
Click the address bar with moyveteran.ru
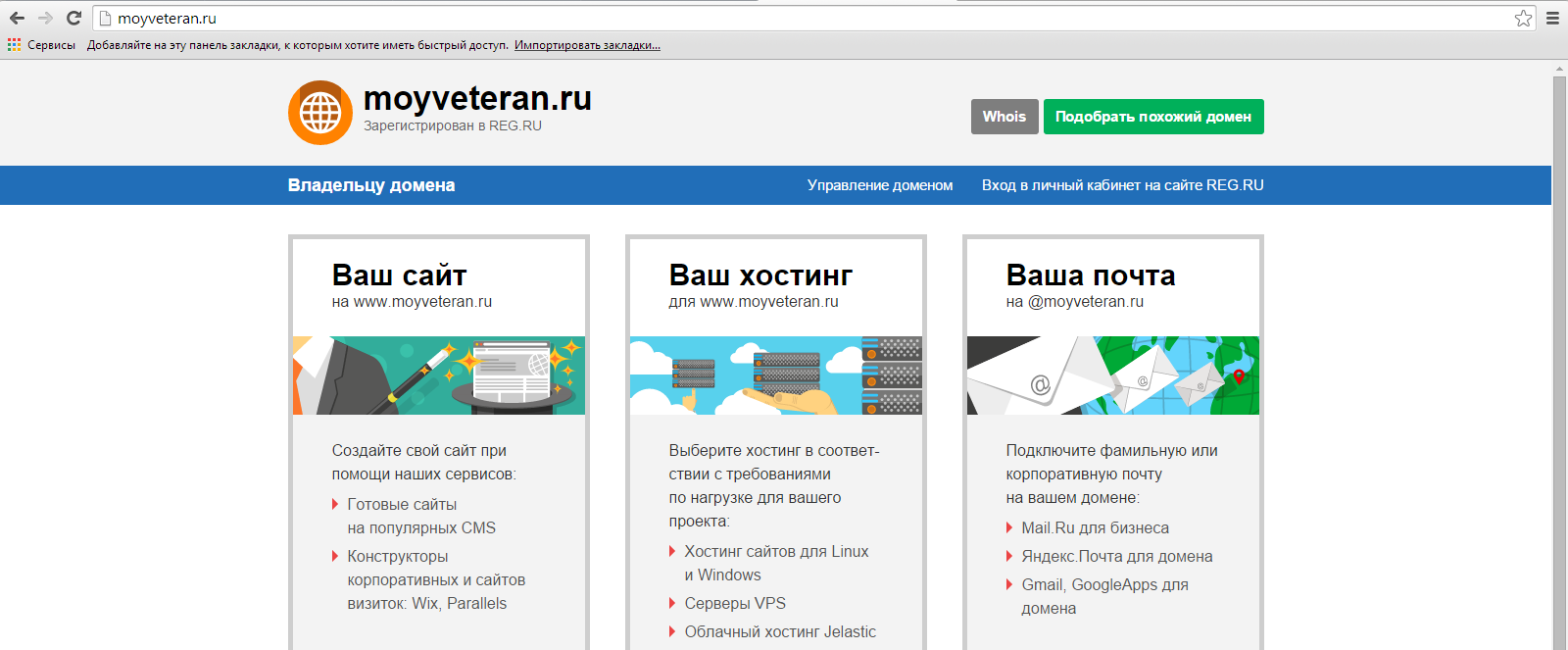tap(813, 18)
